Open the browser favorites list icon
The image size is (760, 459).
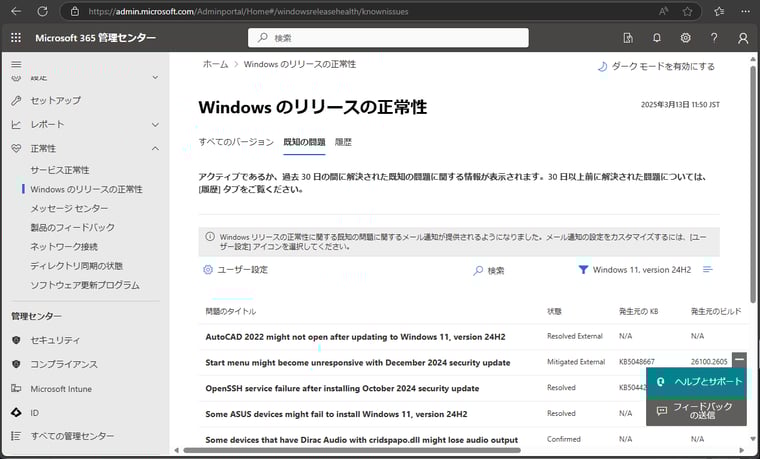tap(719, 11)
